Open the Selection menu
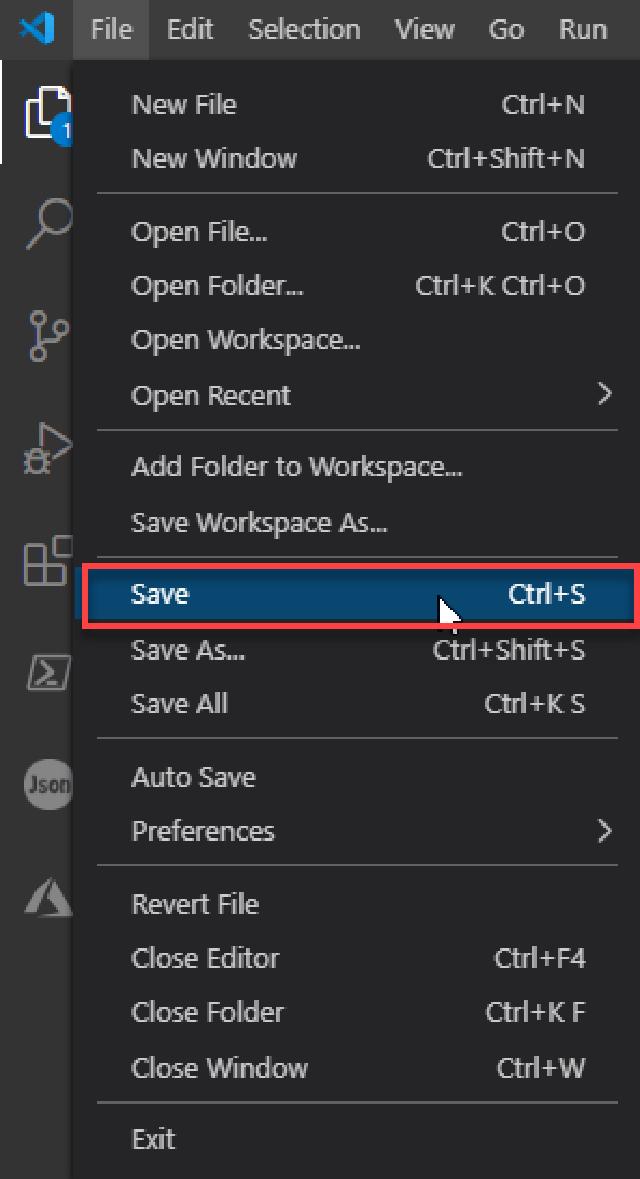640x1179 pixels. tap(304, 29)
